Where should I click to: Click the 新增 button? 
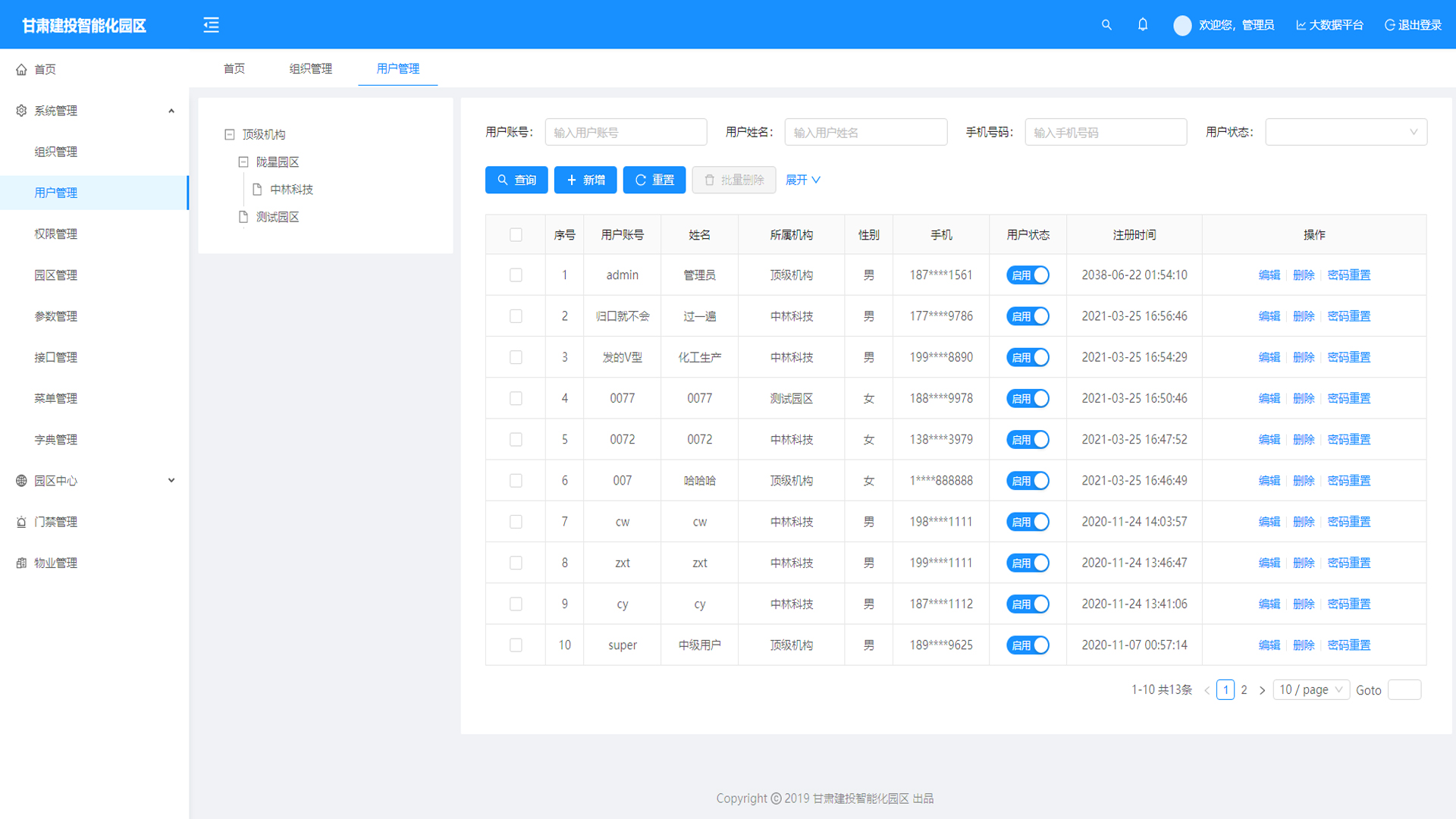pos(585,180)
